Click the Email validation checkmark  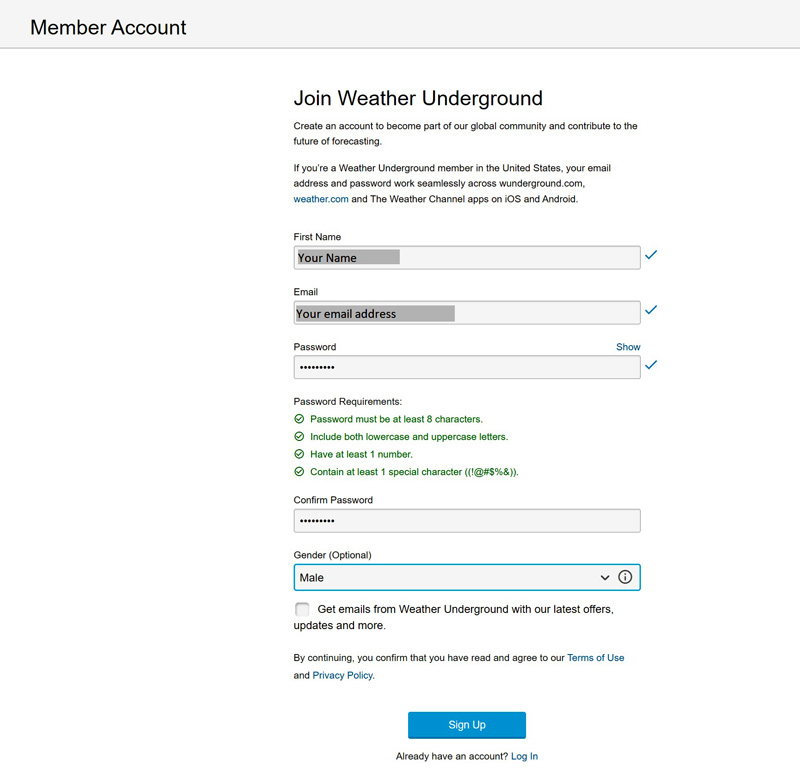[651, 310]
